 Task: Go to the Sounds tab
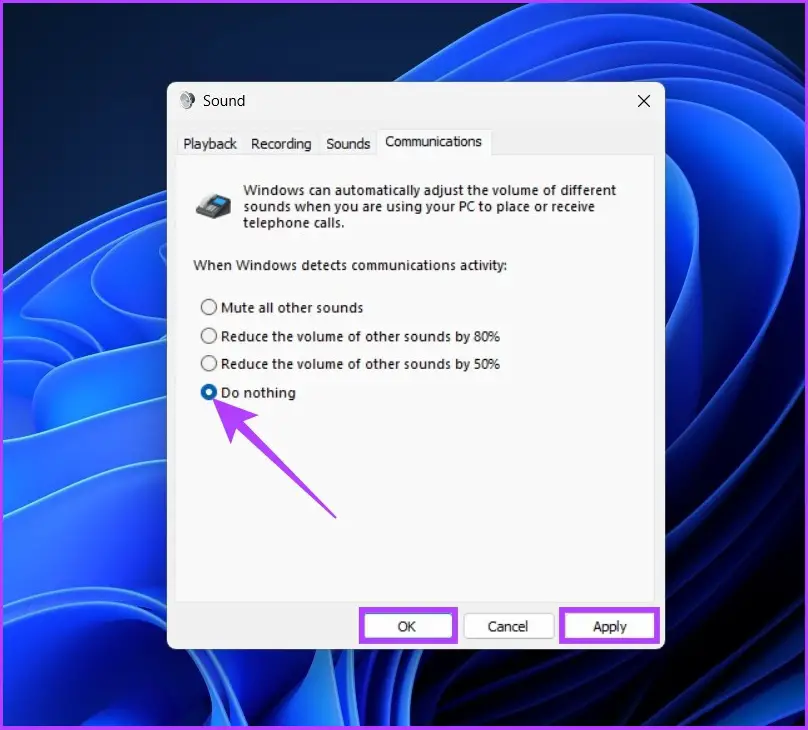pos(348,144)
